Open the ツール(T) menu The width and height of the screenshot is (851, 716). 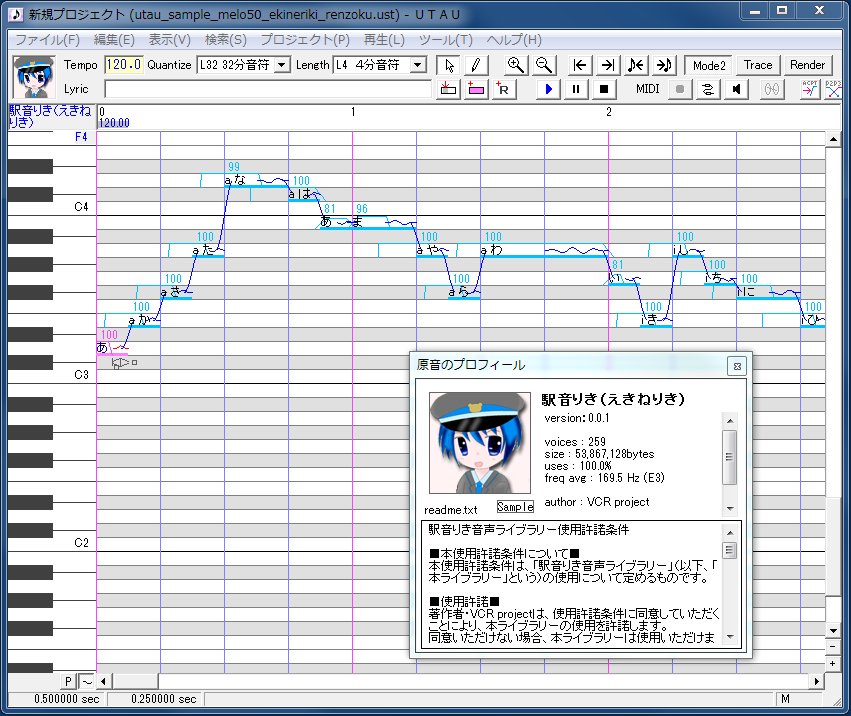[x=446, y=40]
